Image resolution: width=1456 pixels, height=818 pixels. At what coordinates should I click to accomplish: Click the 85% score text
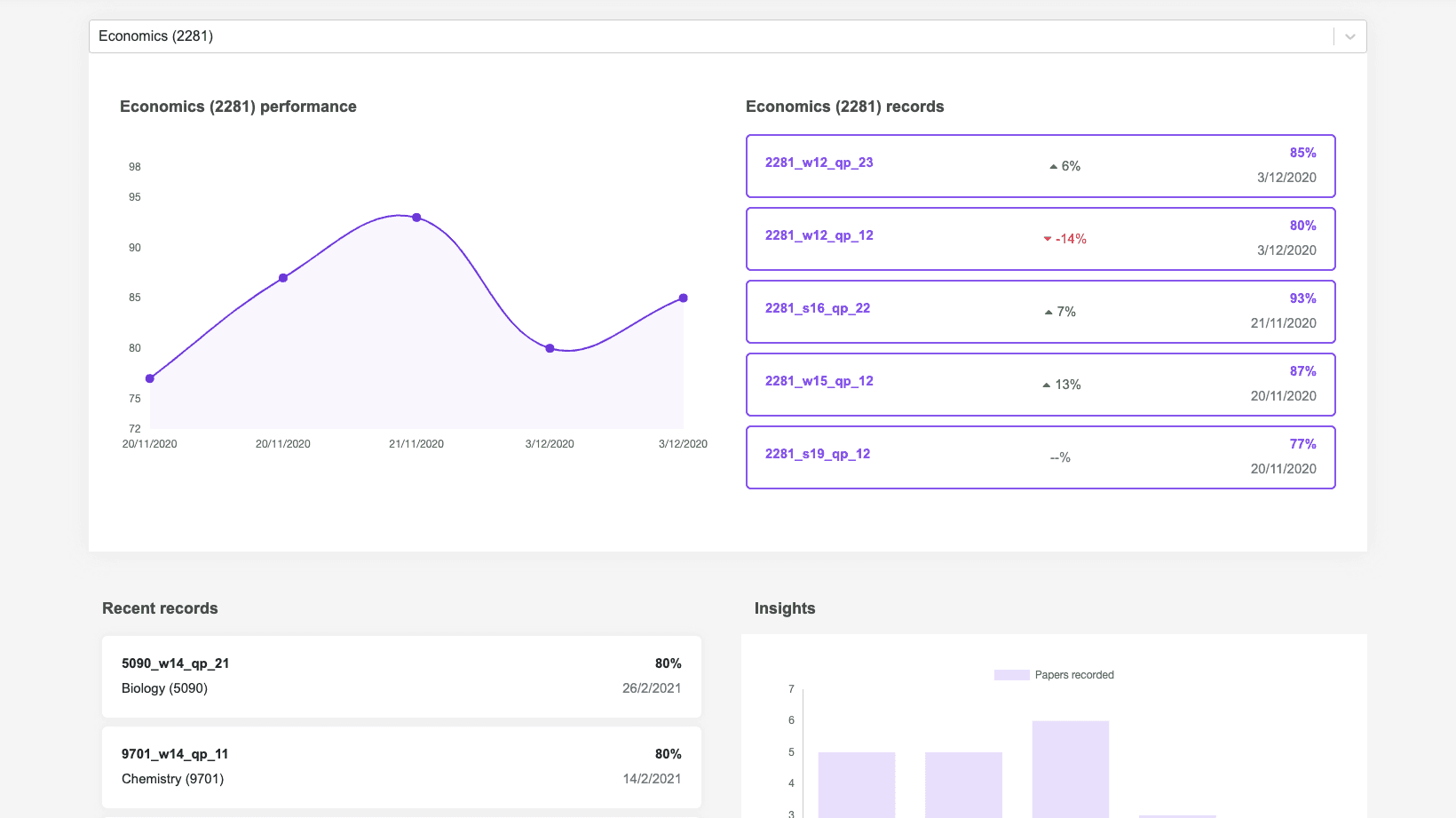(1302, 153)
